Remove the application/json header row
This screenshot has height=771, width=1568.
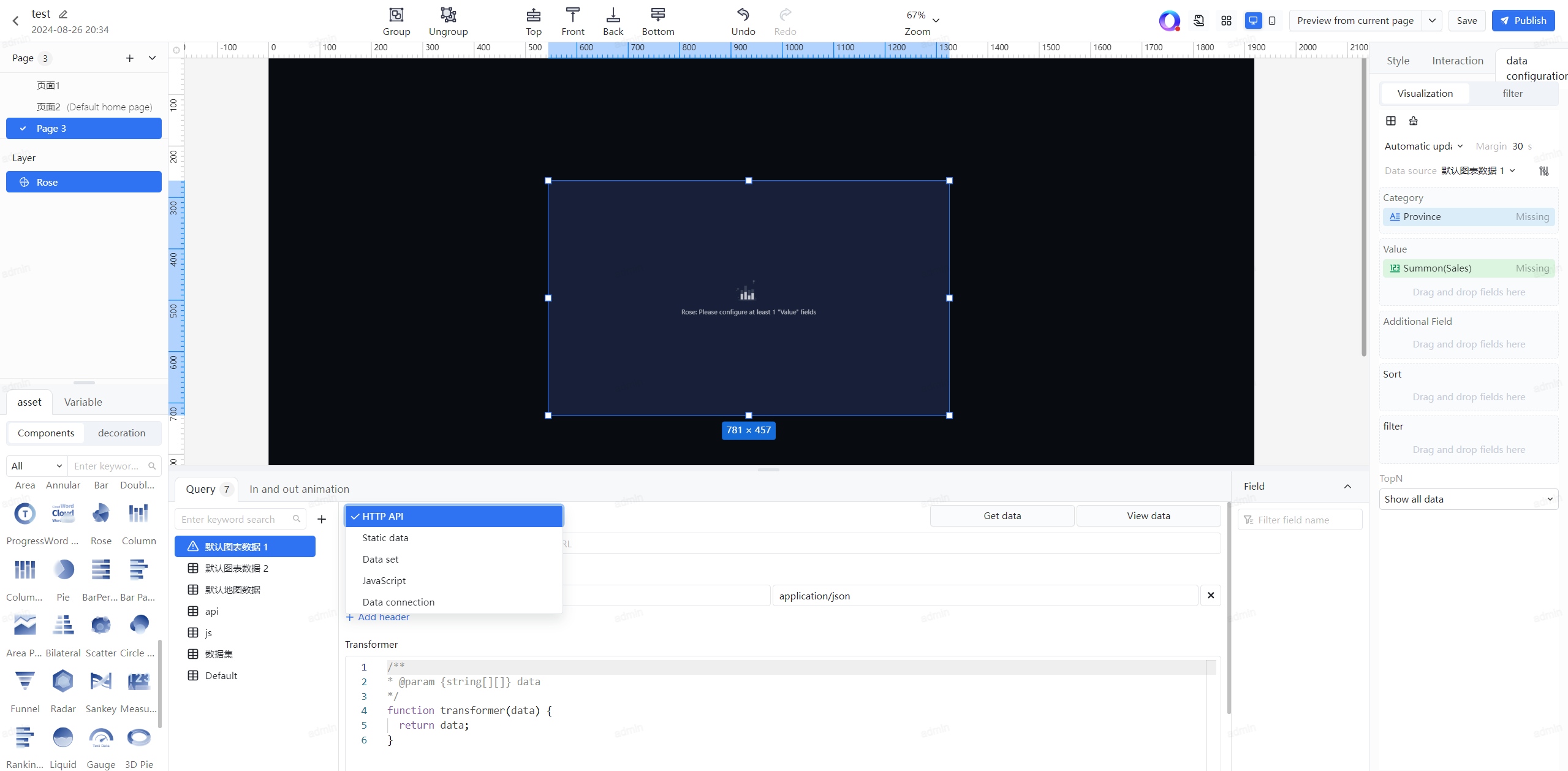tap(1211, 595)
